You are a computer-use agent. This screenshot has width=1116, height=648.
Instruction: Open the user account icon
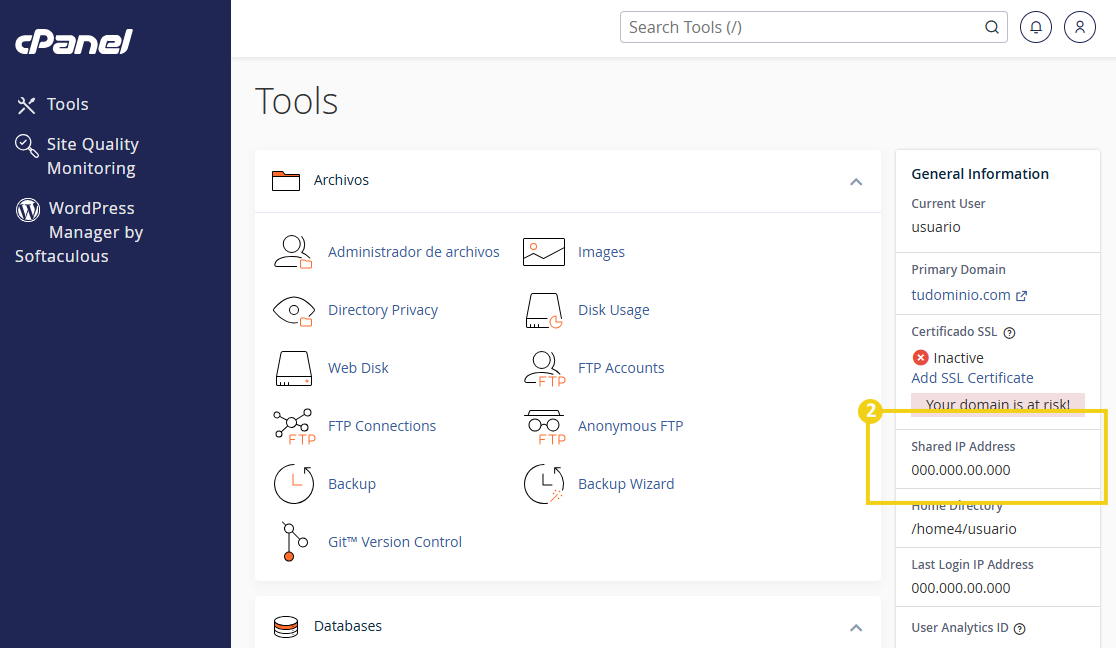(x=1080, y=27)
